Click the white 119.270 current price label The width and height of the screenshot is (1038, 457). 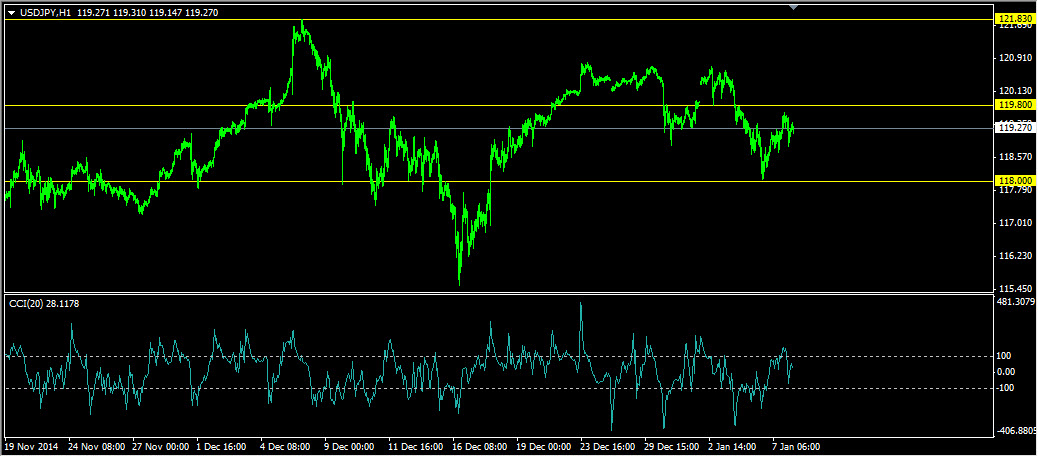(1015, 128)
